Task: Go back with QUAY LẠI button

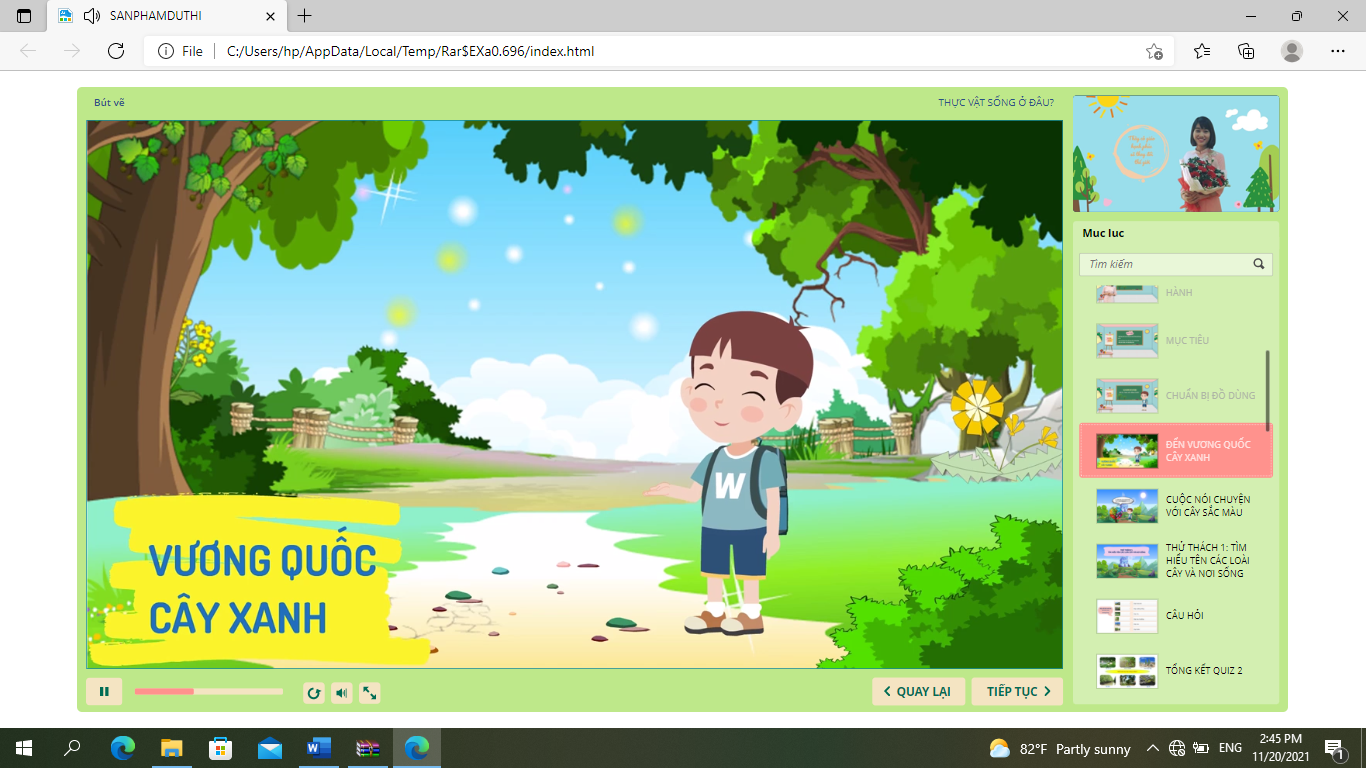Action: pos(918,692)
